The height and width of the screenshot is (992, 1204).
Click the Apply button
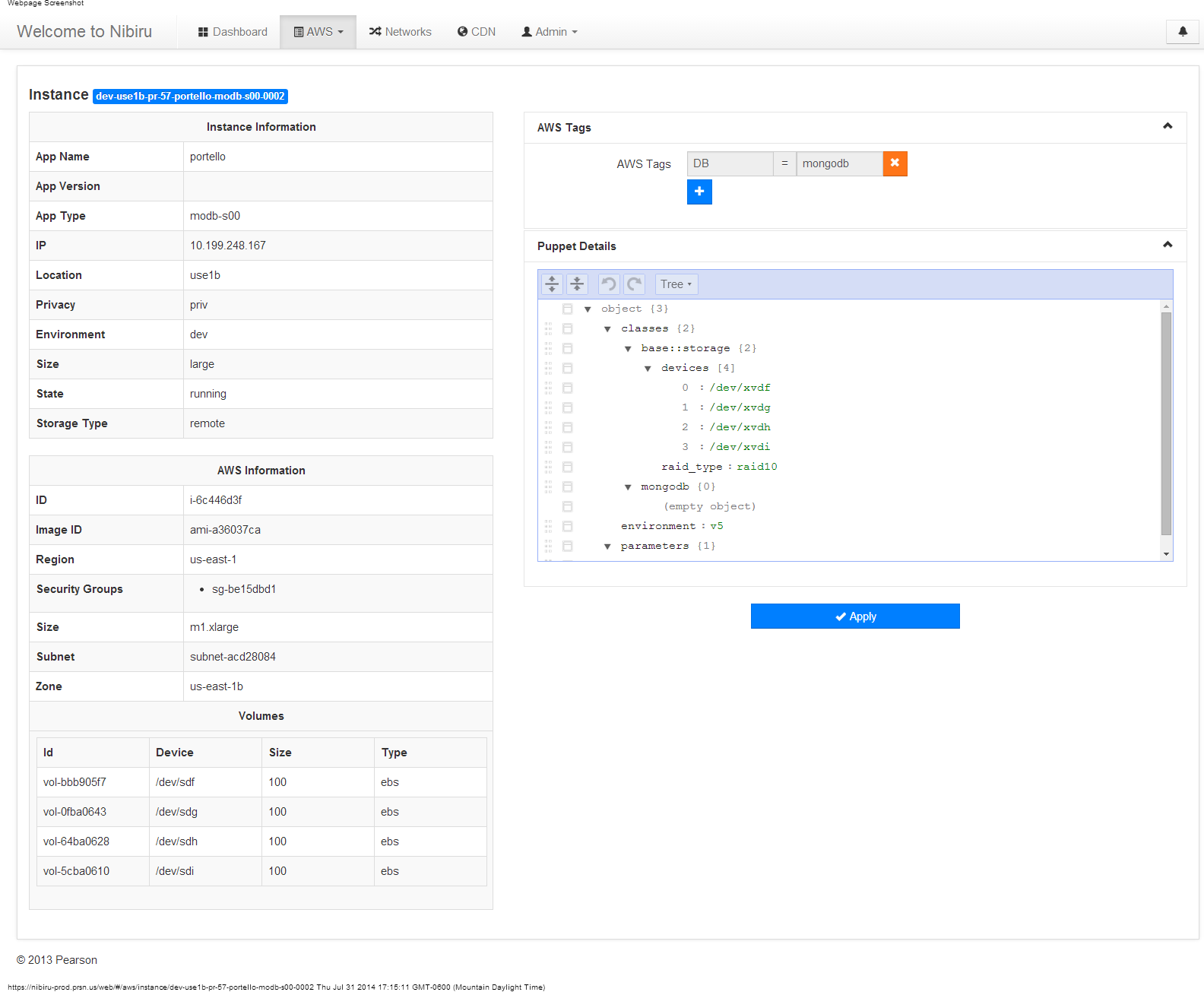855,616
